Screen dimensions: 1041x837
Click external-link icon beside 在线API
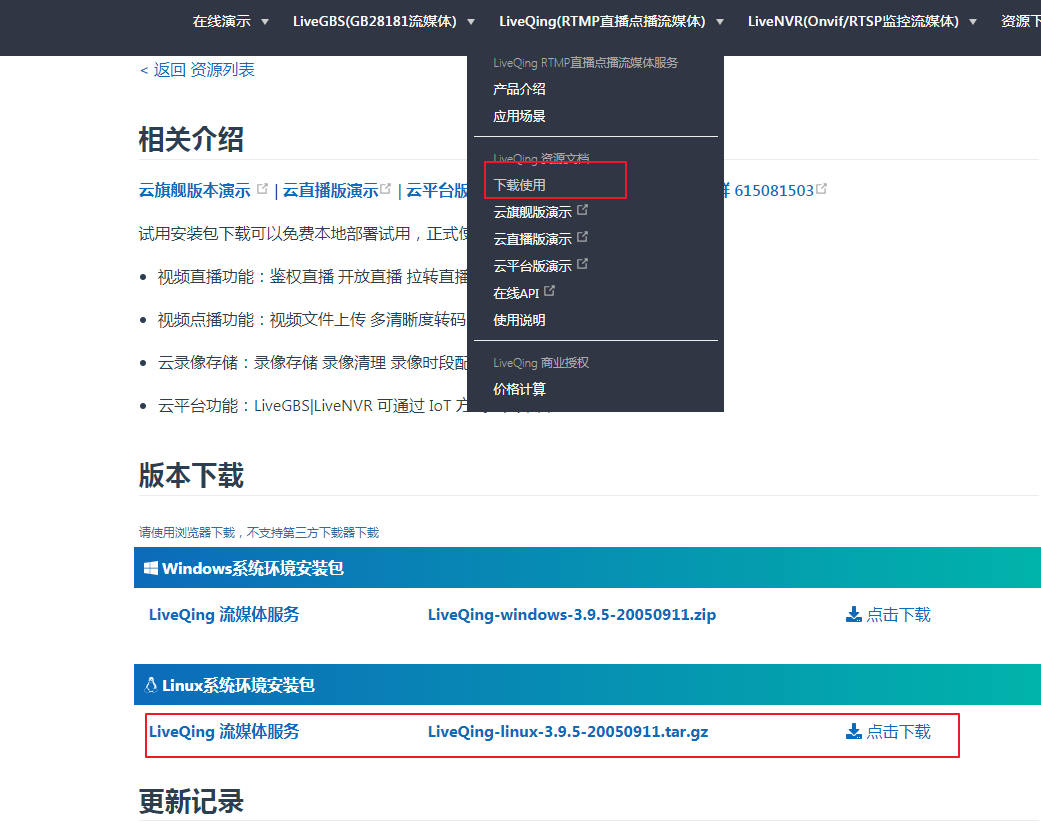point(551,291)
